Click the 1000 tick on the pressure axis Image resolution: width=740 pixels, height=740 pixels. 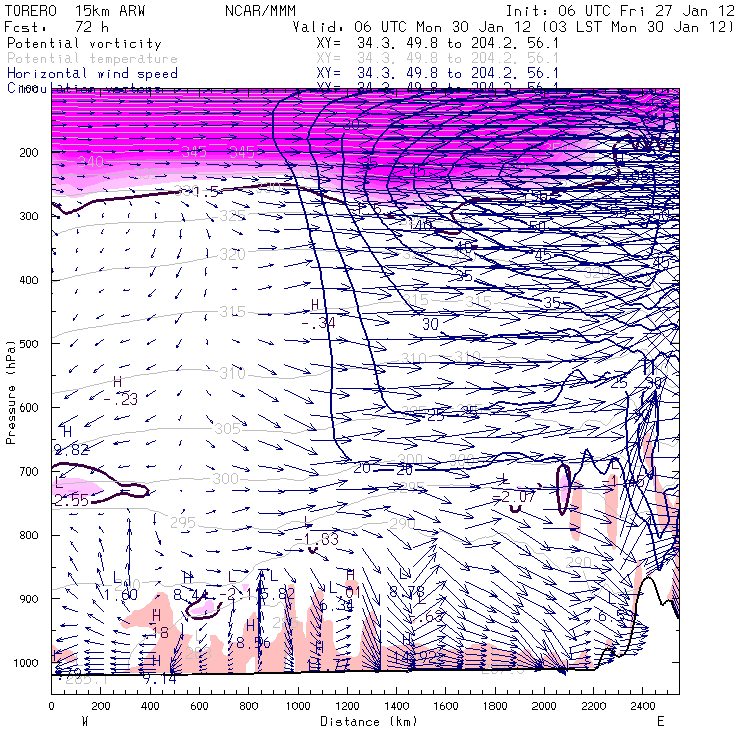(26, 663)
